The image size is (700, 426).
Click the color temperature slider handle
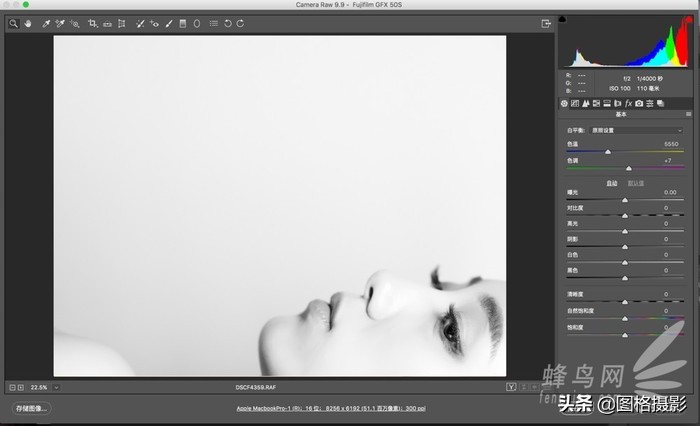point(607,152)
